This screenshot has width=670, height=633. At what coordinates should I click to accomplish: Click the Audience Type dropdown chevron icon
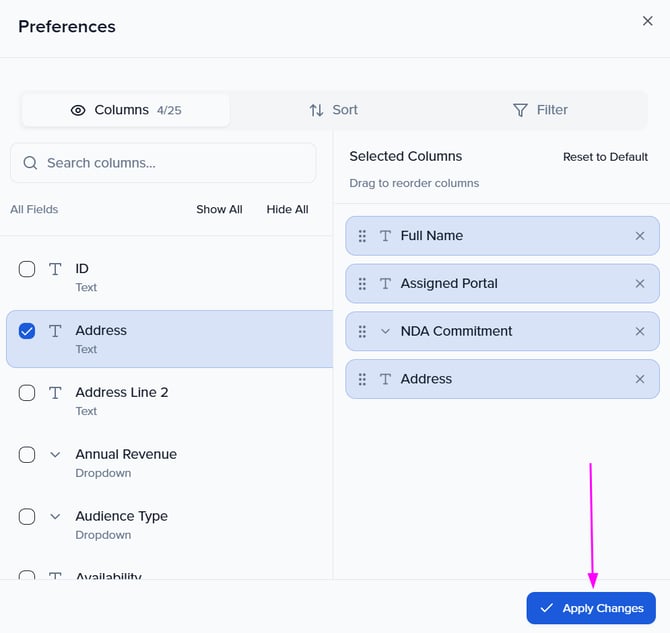[55, 517]
